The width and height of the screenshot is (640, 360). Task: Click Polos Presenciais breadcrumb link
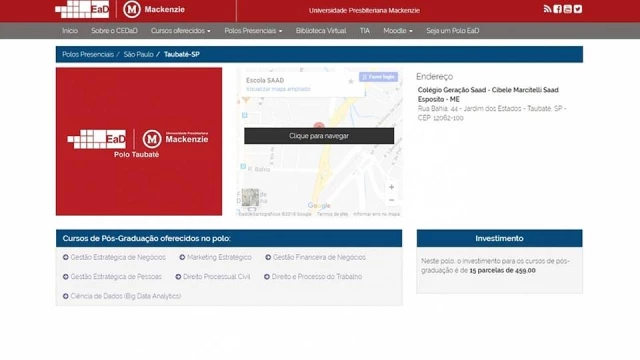pyautogui.click(x=88, y=54)
